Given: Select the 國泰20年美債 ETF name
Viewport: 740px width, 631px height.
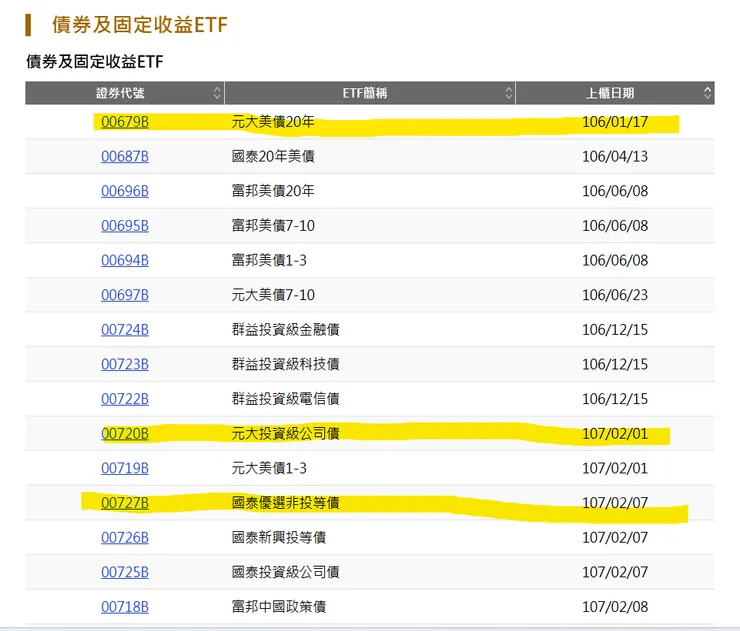Looking at the screenshot, I should click(273, 156).
